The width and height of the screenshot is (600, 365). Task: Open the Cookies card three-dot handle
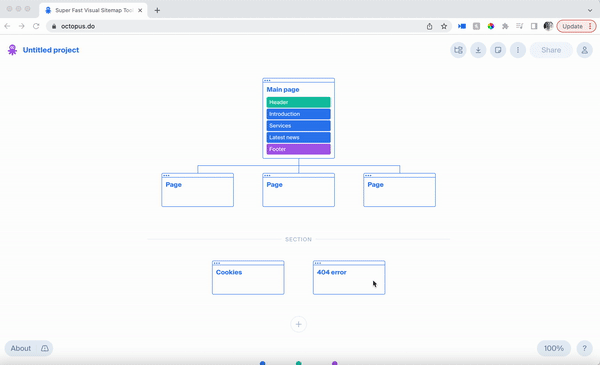coord(217,263)
